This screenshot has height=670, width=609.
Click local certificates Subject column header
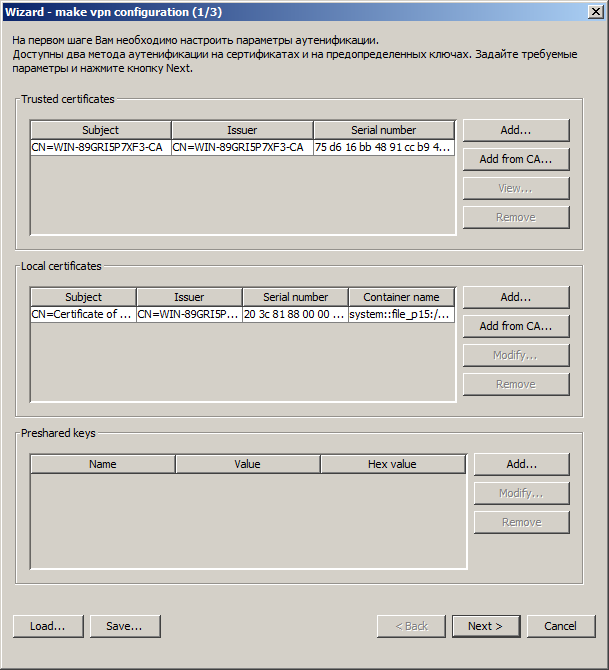pyautogui.click(x=83, y=297)
